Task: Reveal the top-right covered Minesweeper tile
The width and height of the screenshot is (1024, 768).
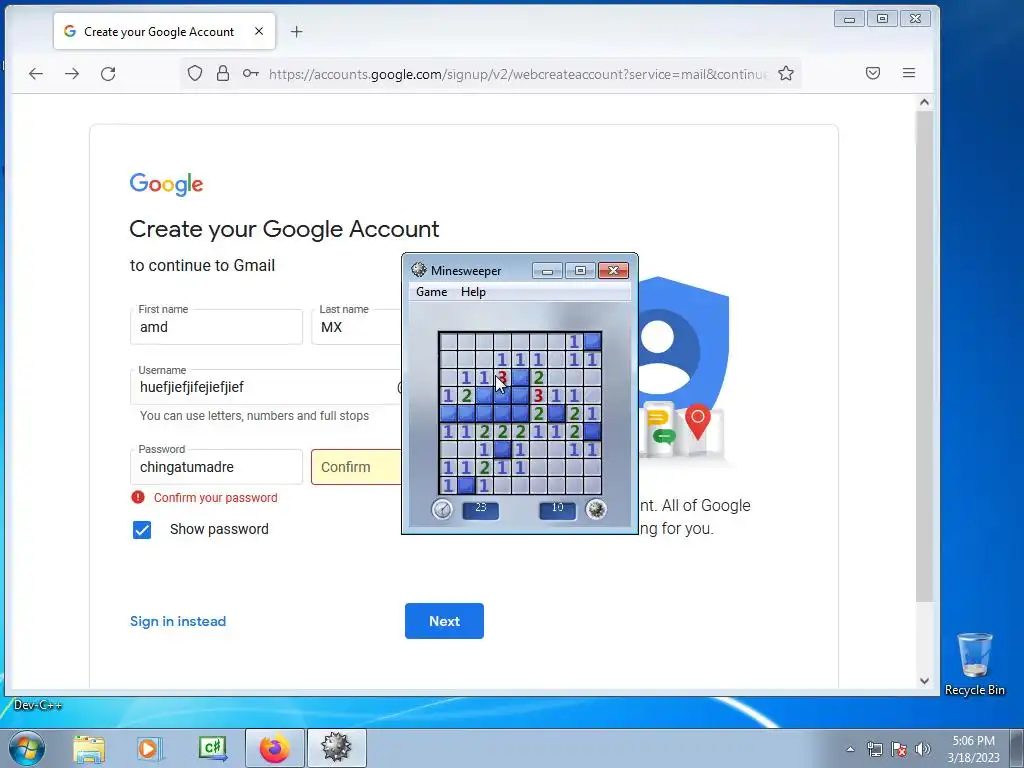Action: click(592, 341)
